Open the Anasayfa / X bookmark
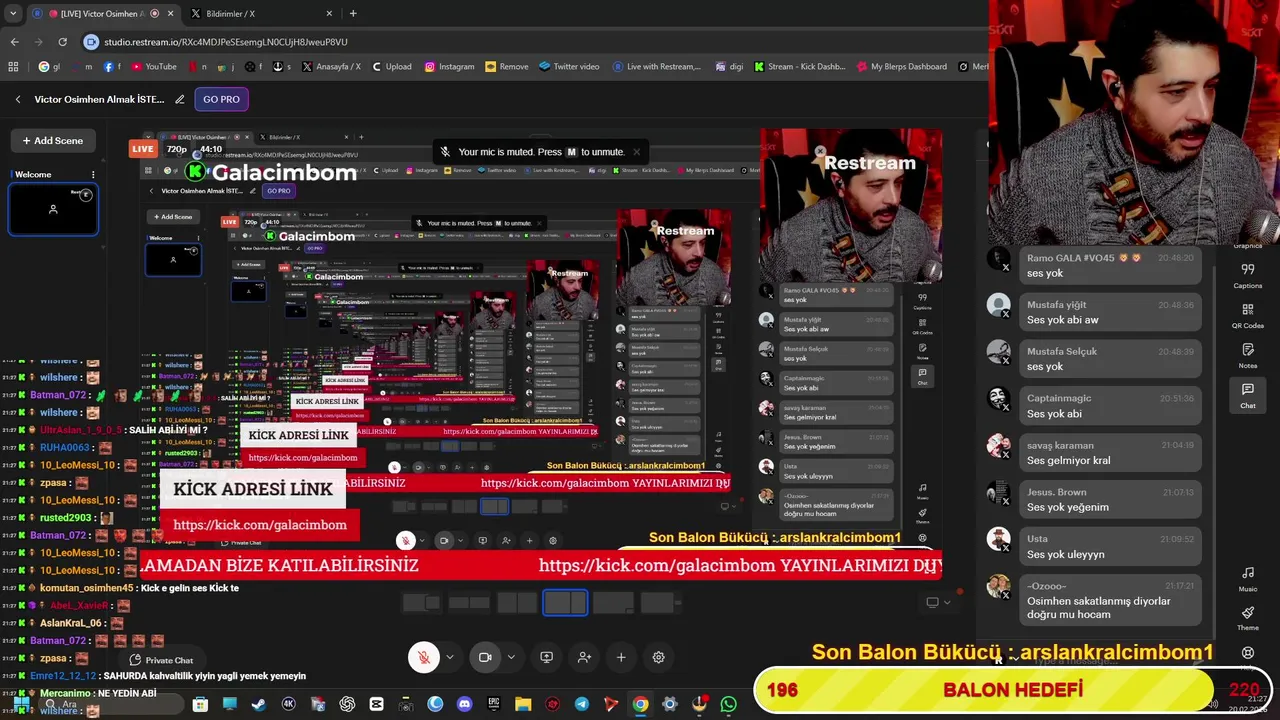 [x=331, y=67]
